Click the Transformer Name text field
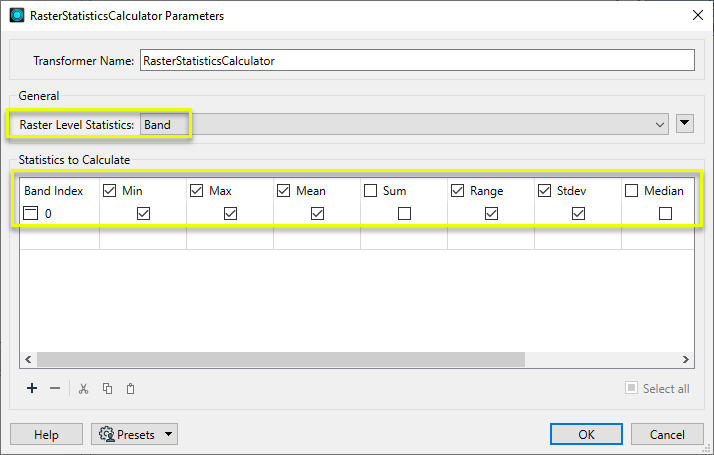The image size is (714, 455). tap(417, 60)
